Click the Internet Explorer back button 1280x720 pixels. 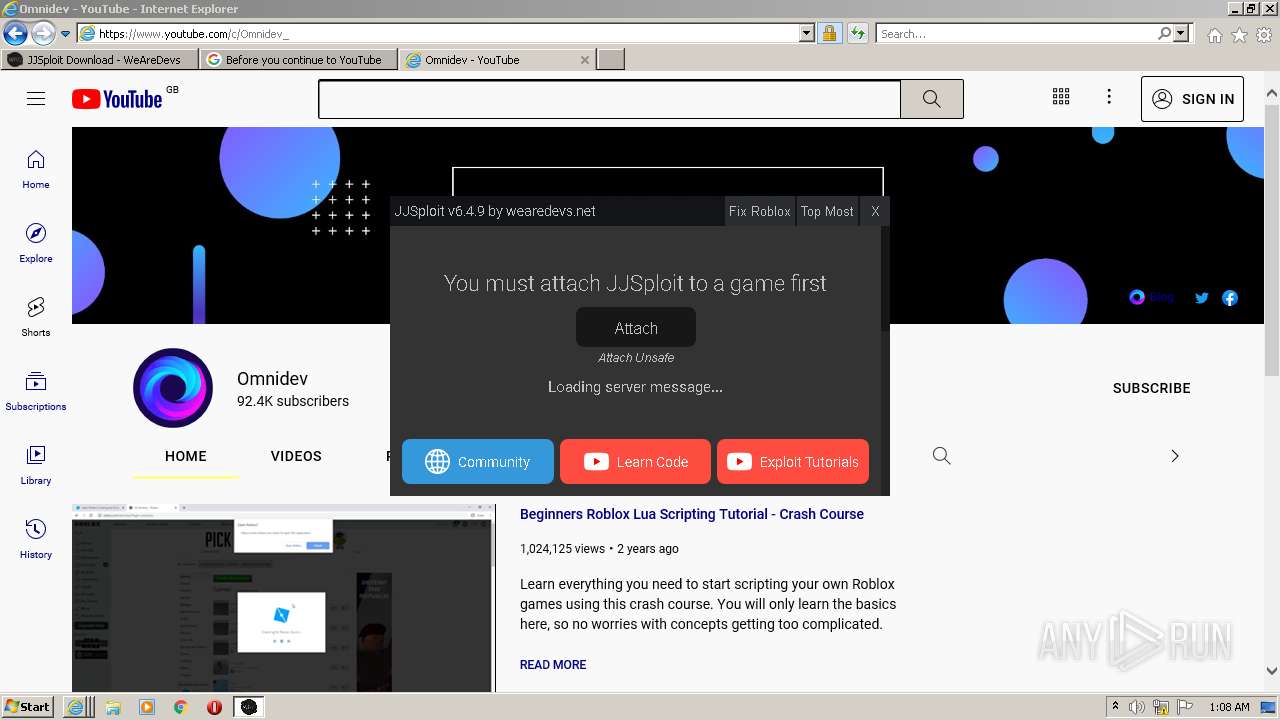tap(14, 33)
